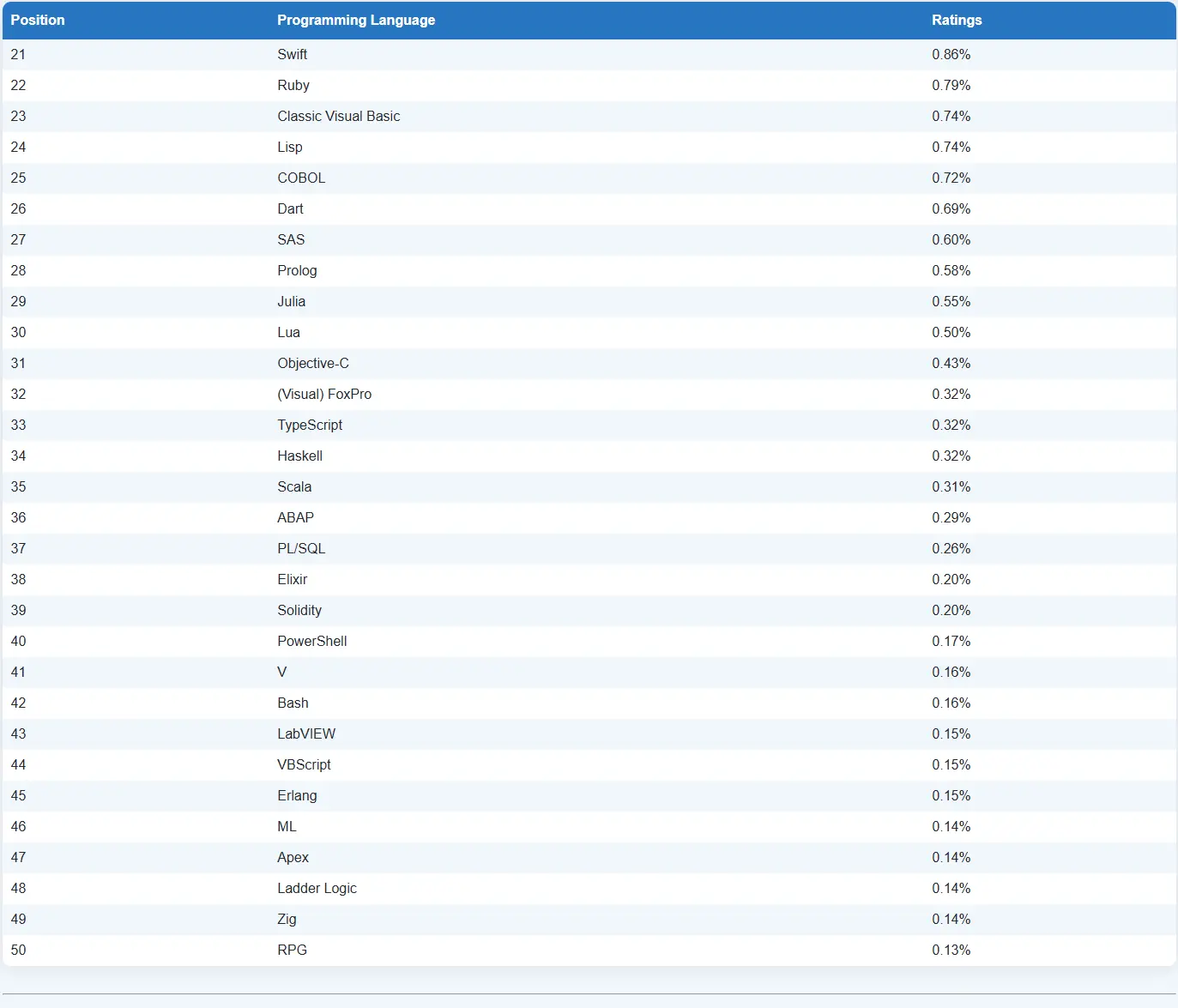The height and width of the screenshot is (1008, 1178).
Task: Select the Solidity language cell
Action: coord(299,610)
